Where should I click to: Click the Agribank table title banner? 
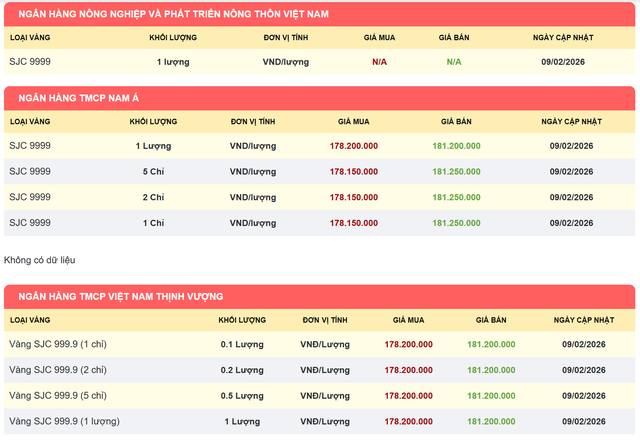tap(176, 14)
